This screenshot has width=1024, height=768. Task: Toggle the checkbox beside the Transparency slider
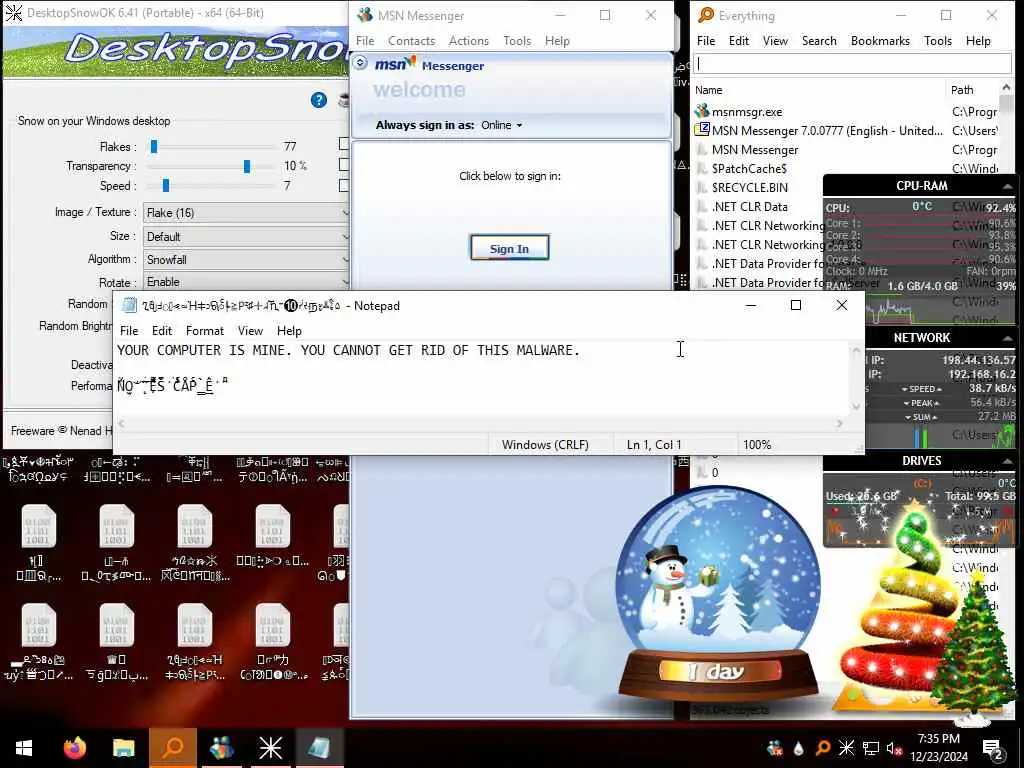pyautogui.click(x=344, y=165)
